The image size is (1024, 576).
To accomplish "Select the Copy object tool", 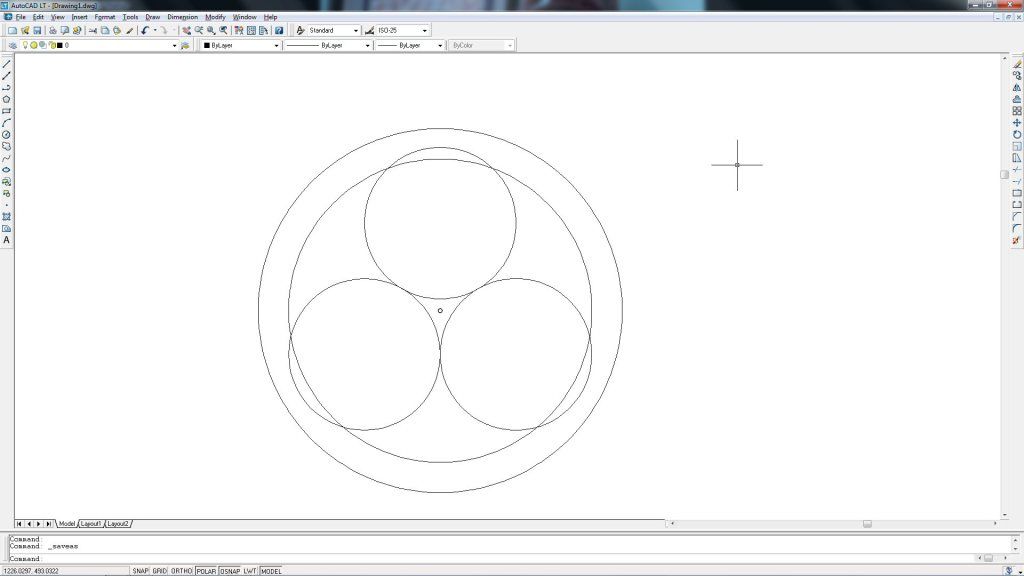I will pos(1017,76).
